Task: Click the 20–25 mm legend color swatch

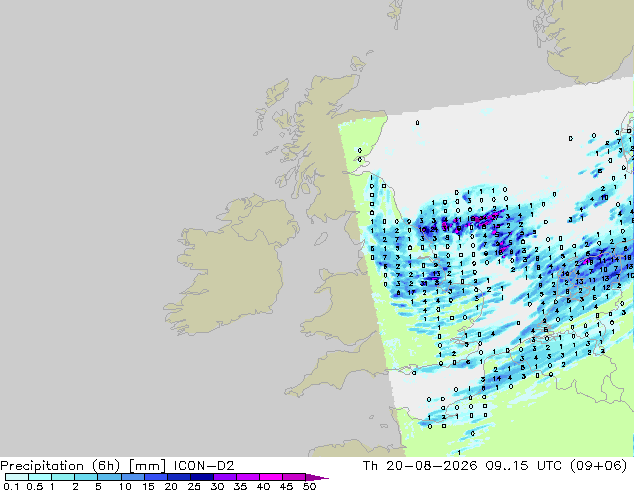Action: pyautogui.click(x=178, y=477)
